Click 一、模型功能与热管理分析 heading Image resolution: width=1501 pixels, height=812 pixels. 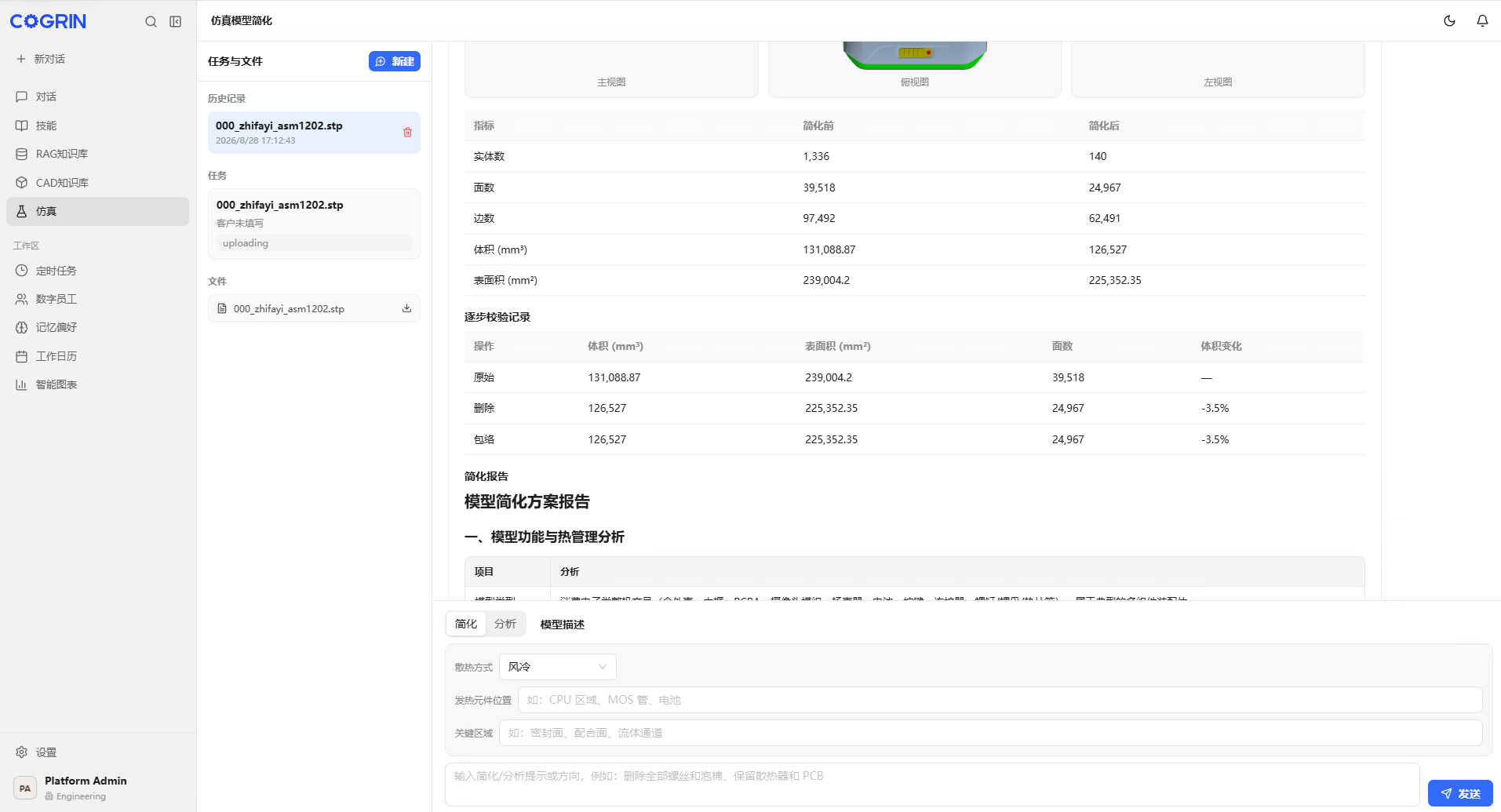tap(545, 537)
